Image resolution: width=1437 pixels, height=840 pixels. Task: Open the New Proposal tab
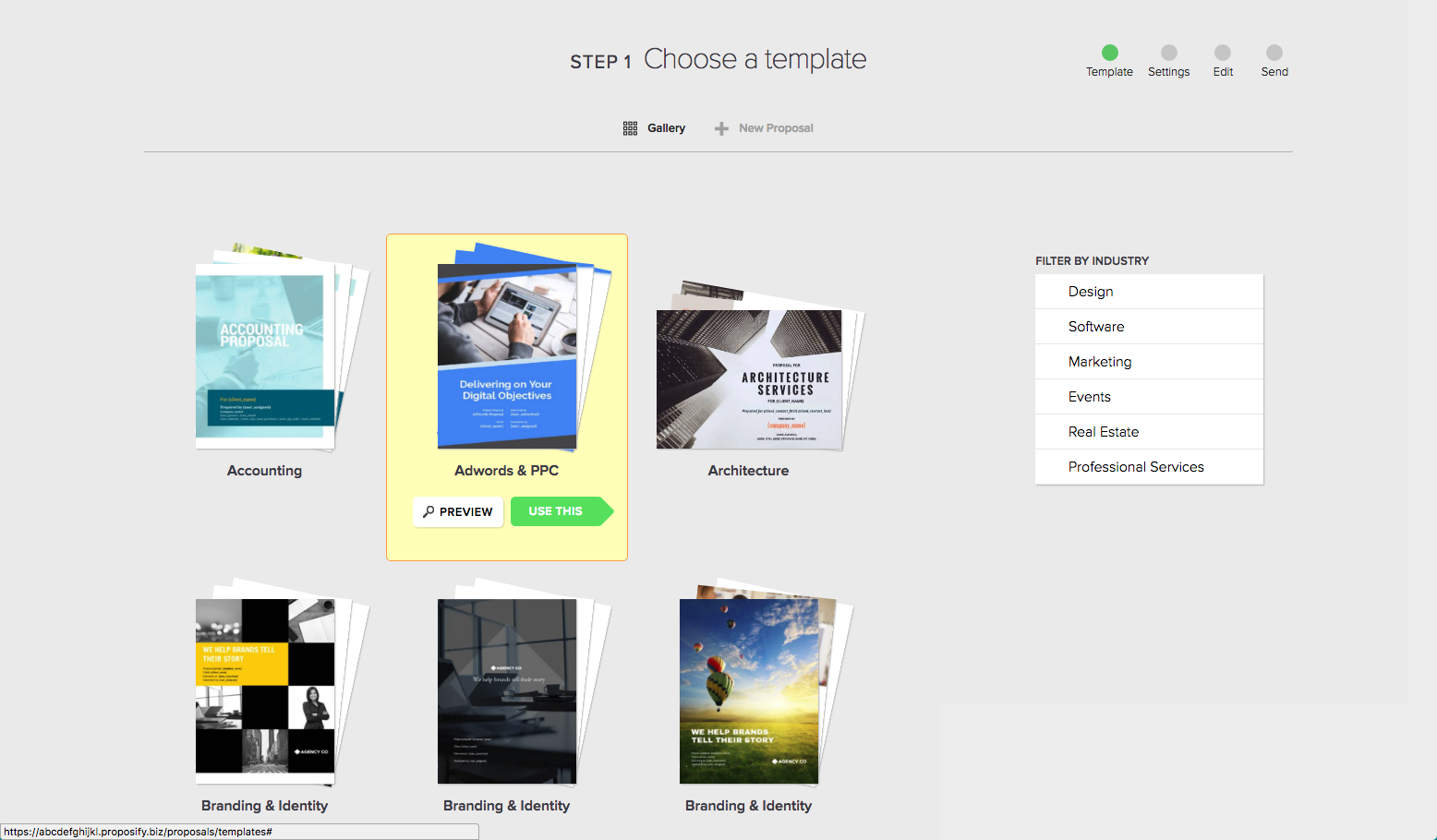[x=764, y=128]
